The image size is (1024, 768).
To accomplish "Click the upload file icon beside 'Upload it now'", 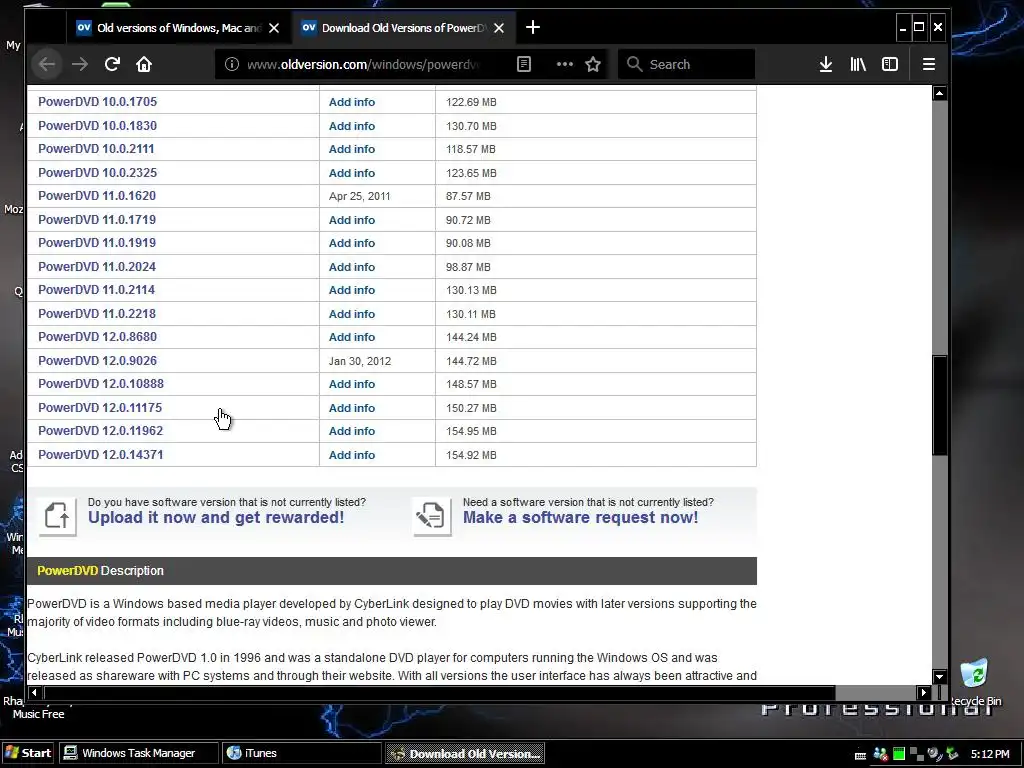I will tap(57, 516).
